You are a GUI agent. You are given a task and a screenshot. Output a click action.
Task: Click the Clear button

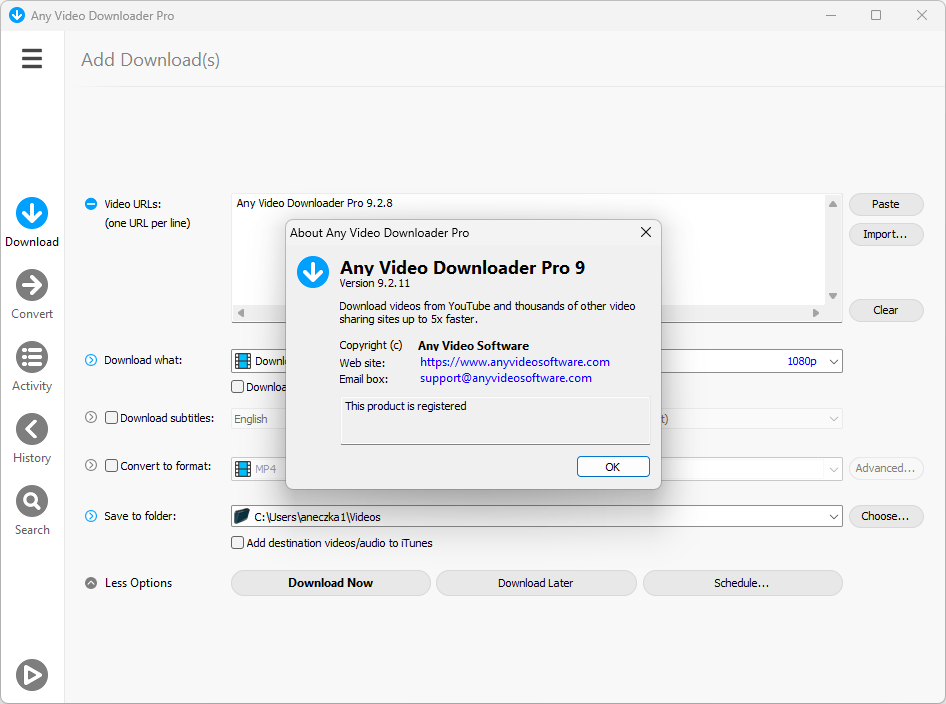pyautogui.click(x=886, y=310)
